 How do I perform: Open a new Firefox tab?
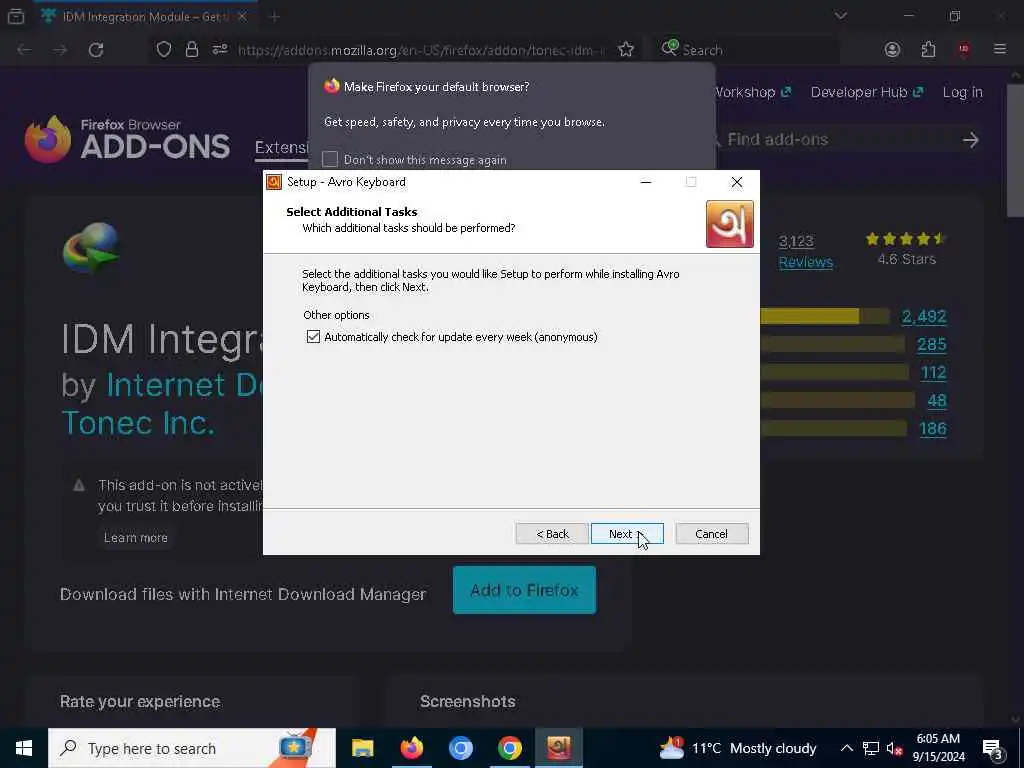(275, 17)
